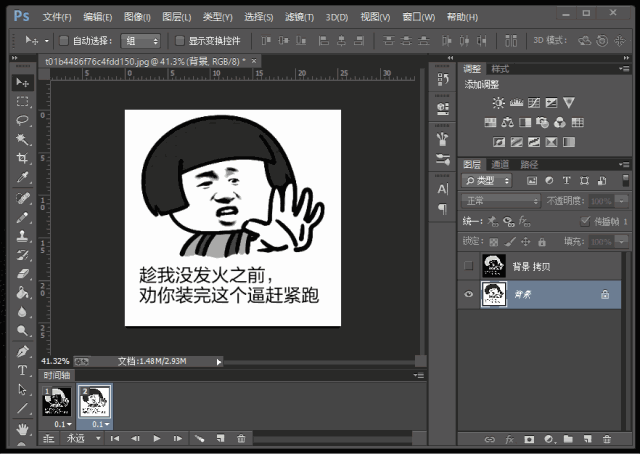Select the Brush tool
This screenshot has height=454, width=640.
[22, 217]
